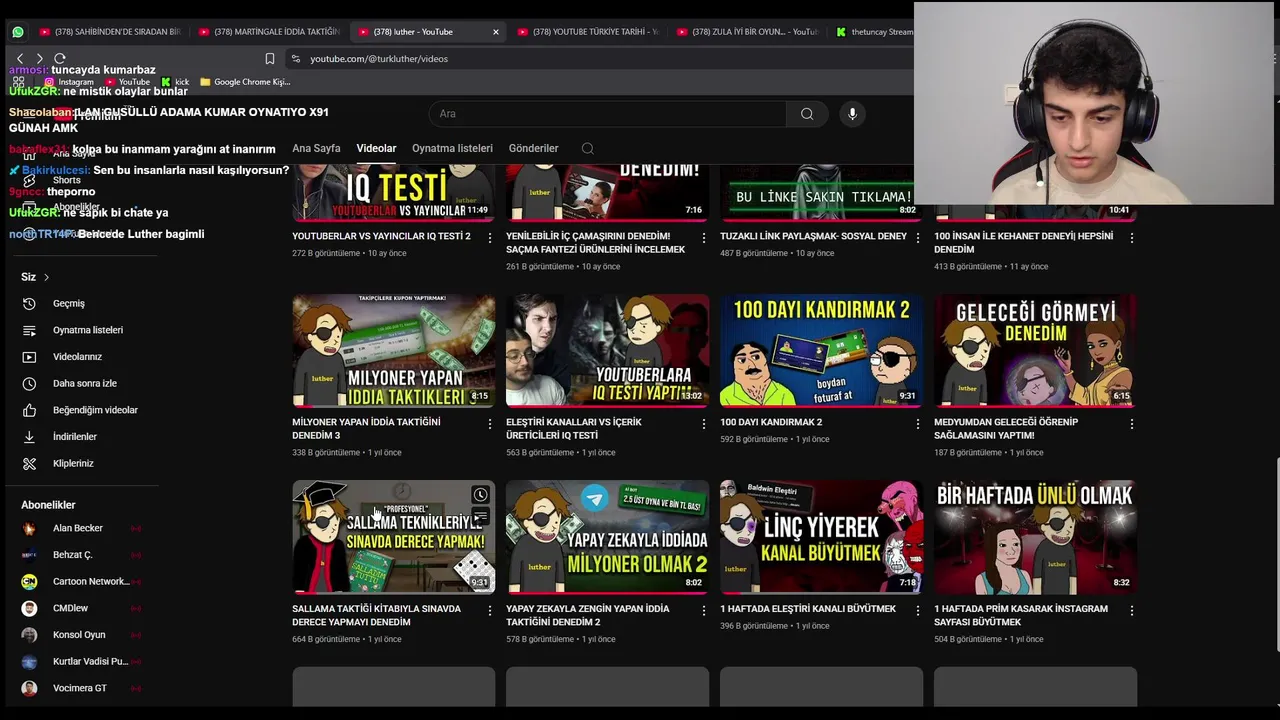Open menu for MEDYUMDAN GELECEĞİ ÖĞRENİP video
The image size is (1280, 720).
pyautogui.click(x=1131, y=424)
